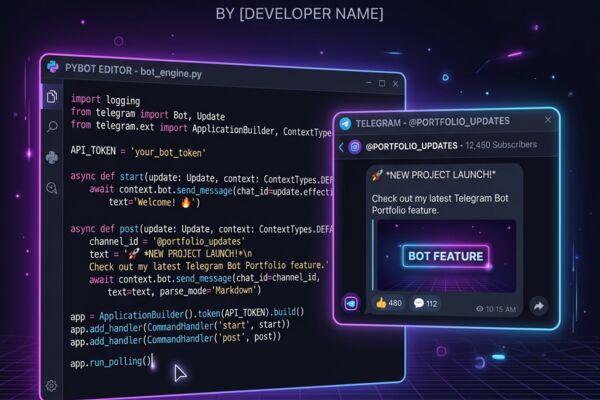Maximize the PyBot Editor window
This screenshot has height=400, width=600.
(x=382, y=83)
